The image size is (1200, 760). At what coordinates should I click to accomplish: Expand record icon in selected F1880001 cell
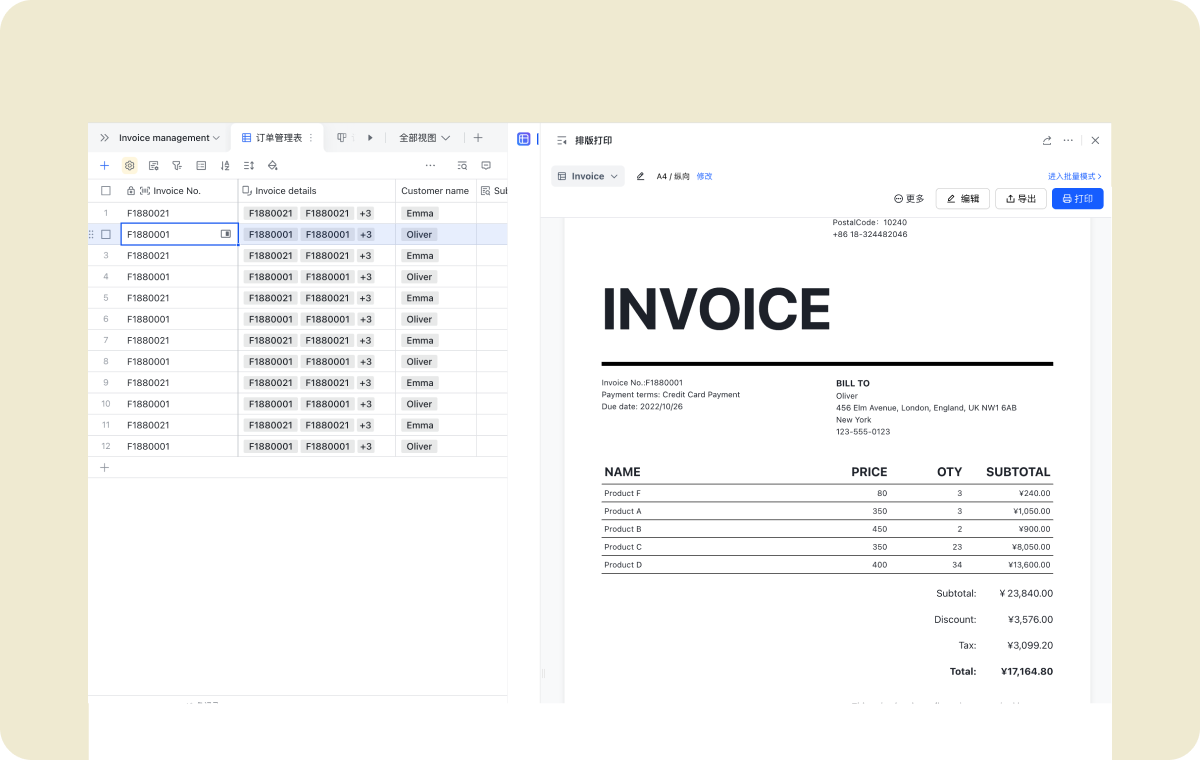[226, 234]
